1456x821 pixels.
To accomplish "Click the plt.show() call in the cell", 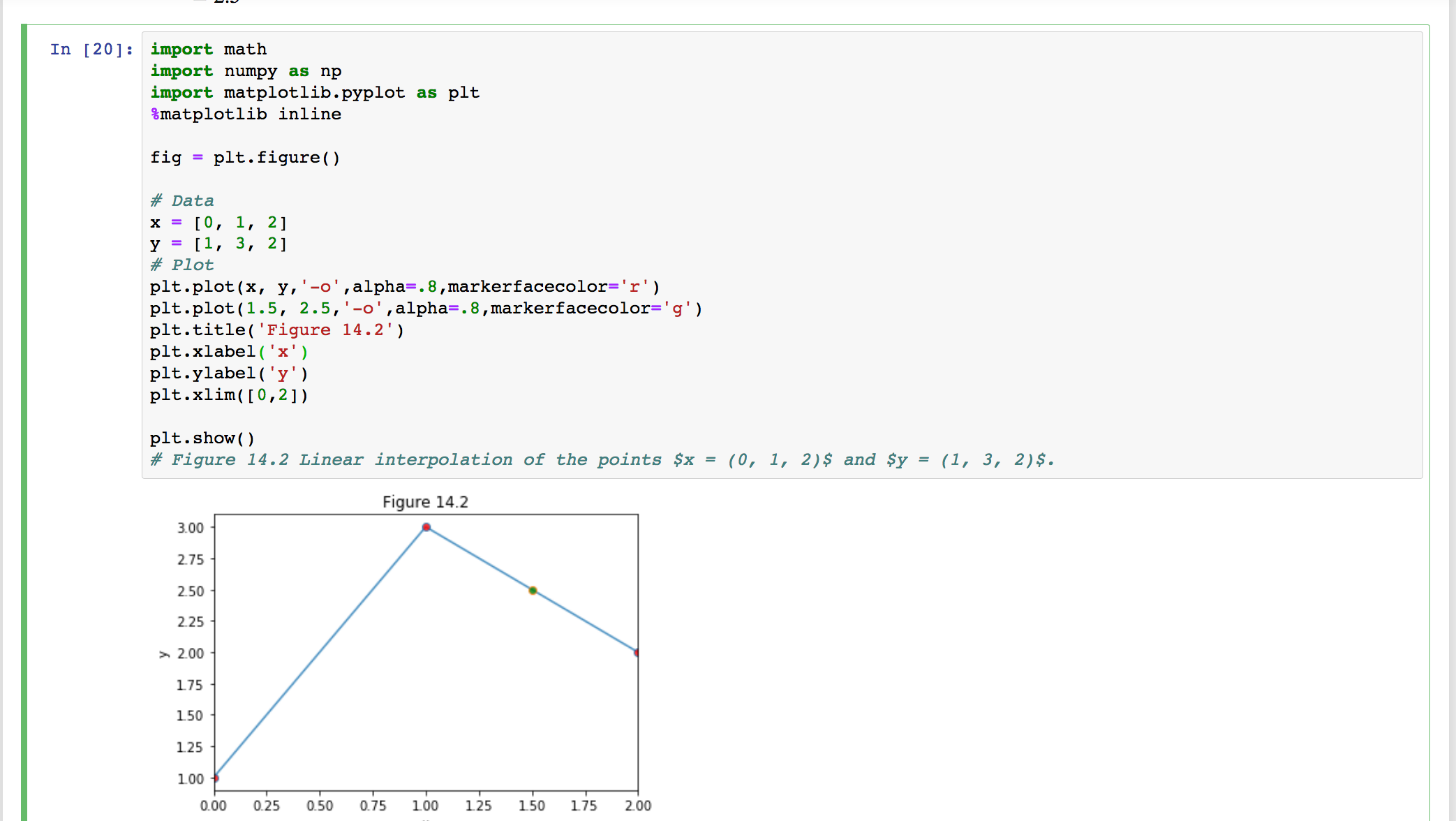I will click(x=202, y=438).
